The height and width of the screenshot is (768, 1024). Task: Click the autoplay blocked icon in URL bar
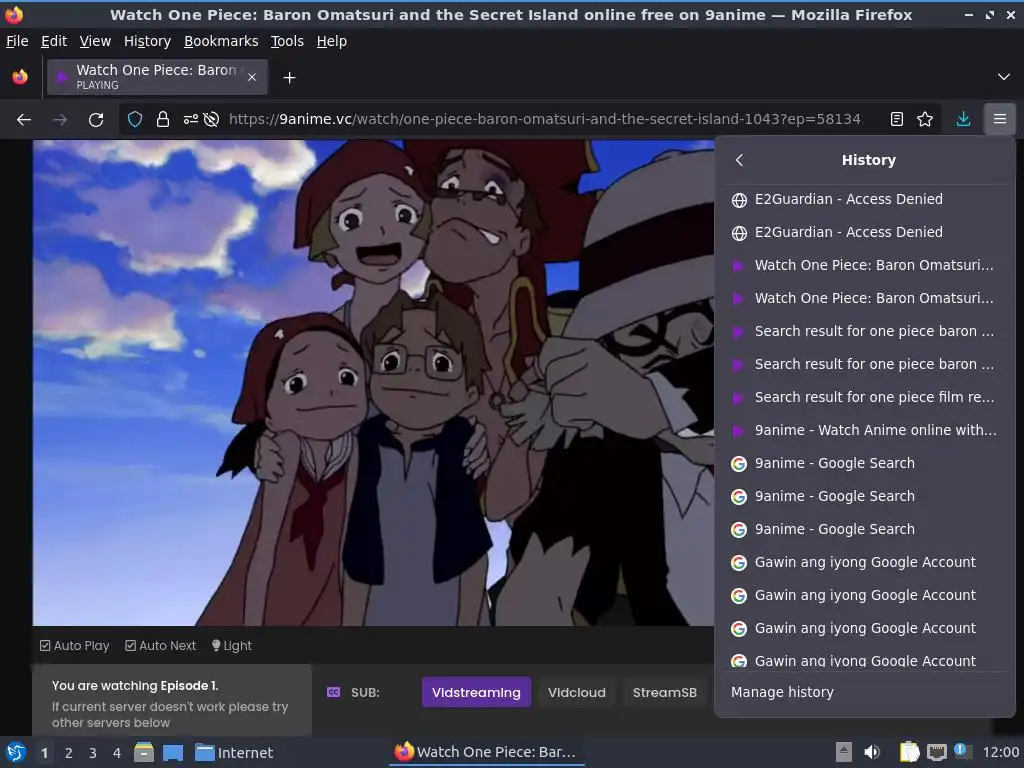[x=211, y=120]
